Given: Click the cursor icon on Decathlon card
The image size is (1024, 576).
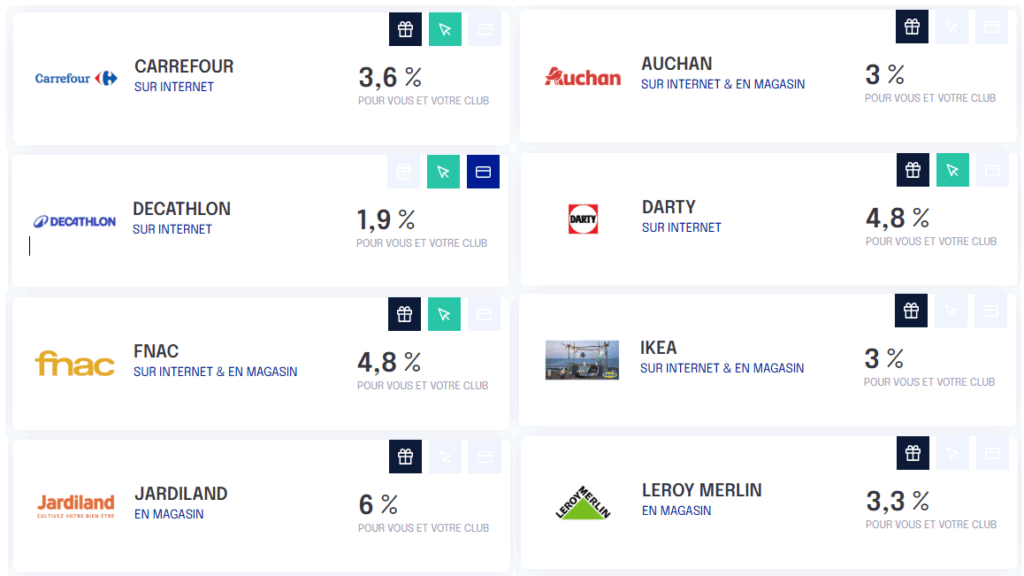Looking at the screenshot, I should point(443,172).
